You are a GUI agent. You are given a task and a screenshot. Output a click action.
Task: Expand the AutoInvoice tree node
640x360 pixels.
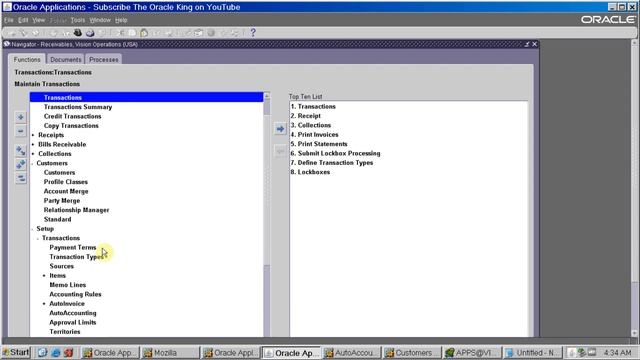[44, 304]
